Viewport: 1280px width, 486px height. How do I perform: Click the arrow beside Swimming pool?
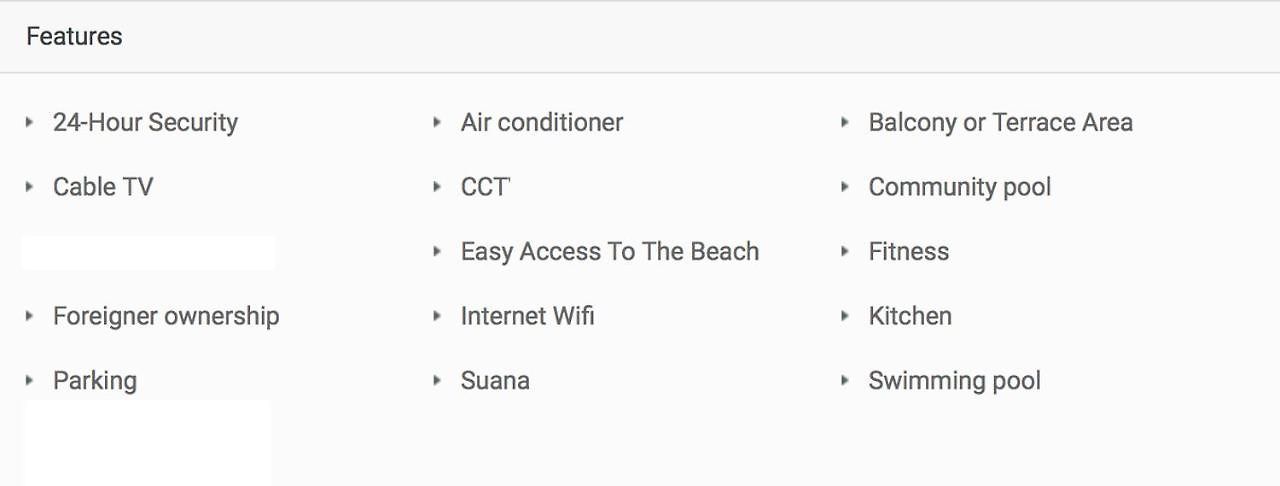click(845, 380)
